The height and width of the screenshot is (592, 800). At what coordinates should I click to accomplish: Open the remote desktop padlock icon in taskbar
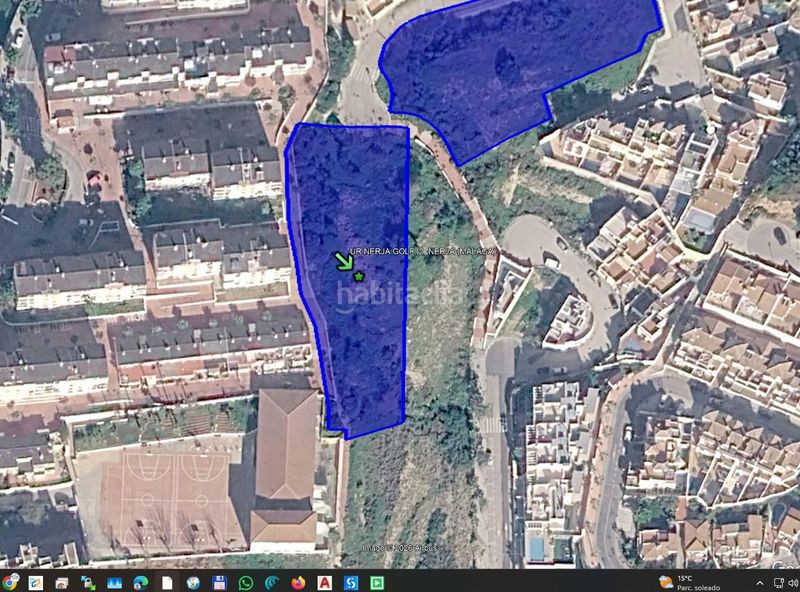point(88,582)
